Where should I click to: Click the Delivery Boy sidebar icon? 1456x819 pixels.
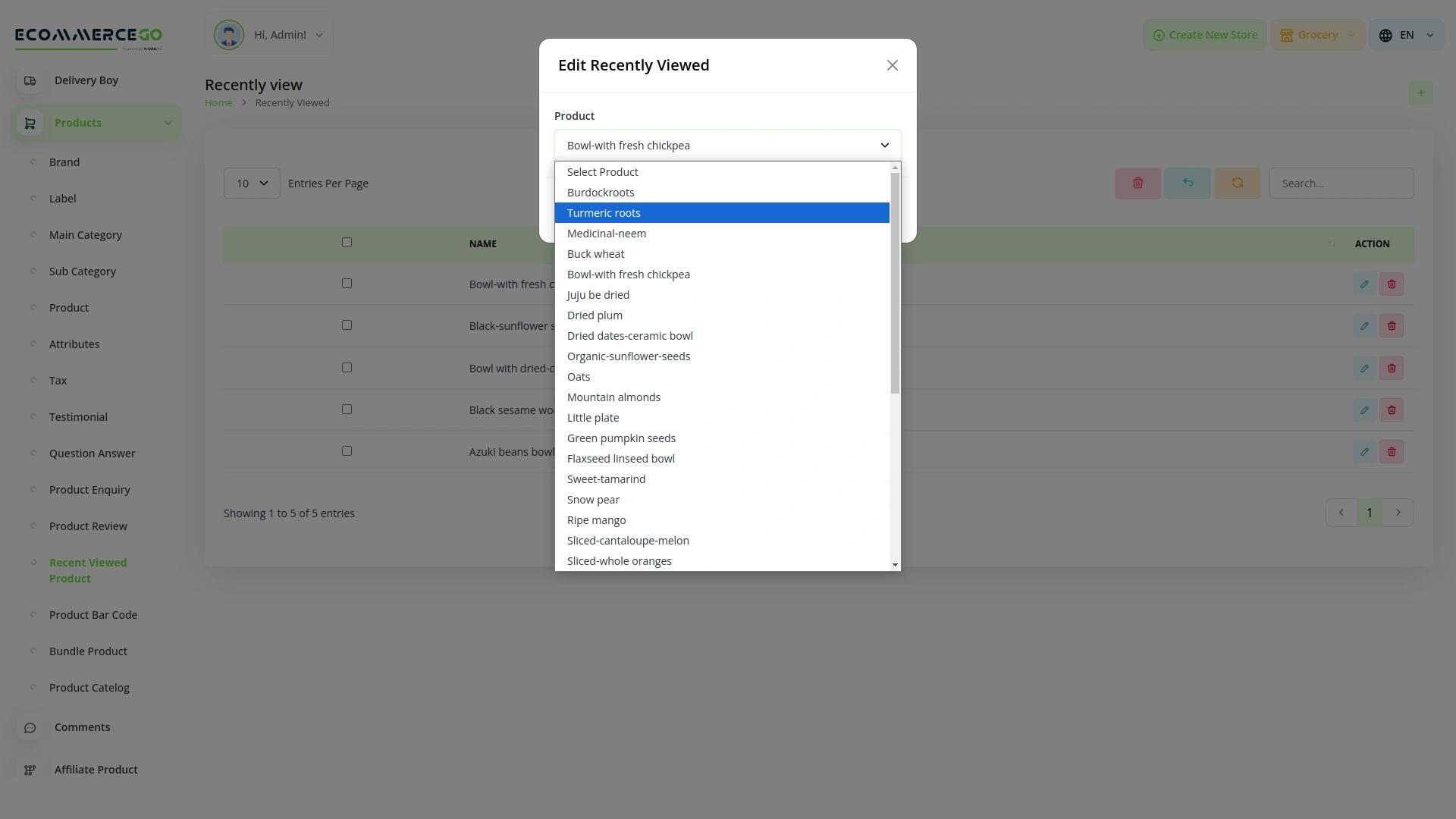pyautogui.click(x=30, y=80)
